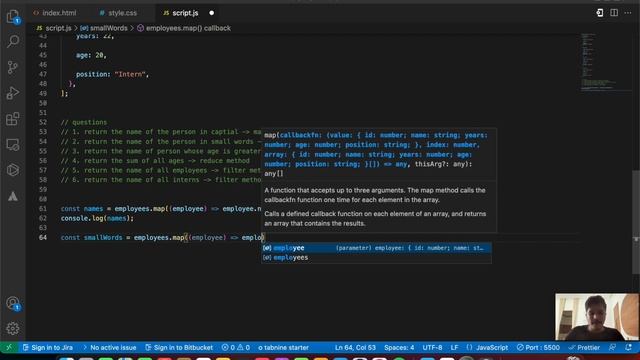Click Ln 64, Col 53 position indicator
This screenshot has width=640, height=360.
(355, 348)
